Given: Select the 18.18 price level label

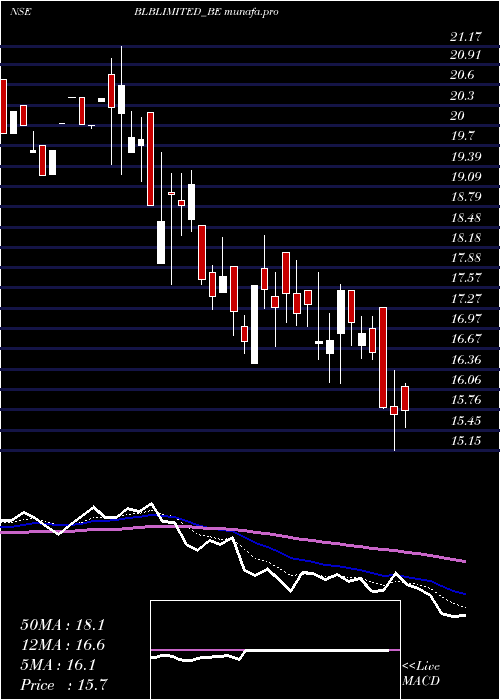Looking at the screenshot, I should (x=466, y=238).
